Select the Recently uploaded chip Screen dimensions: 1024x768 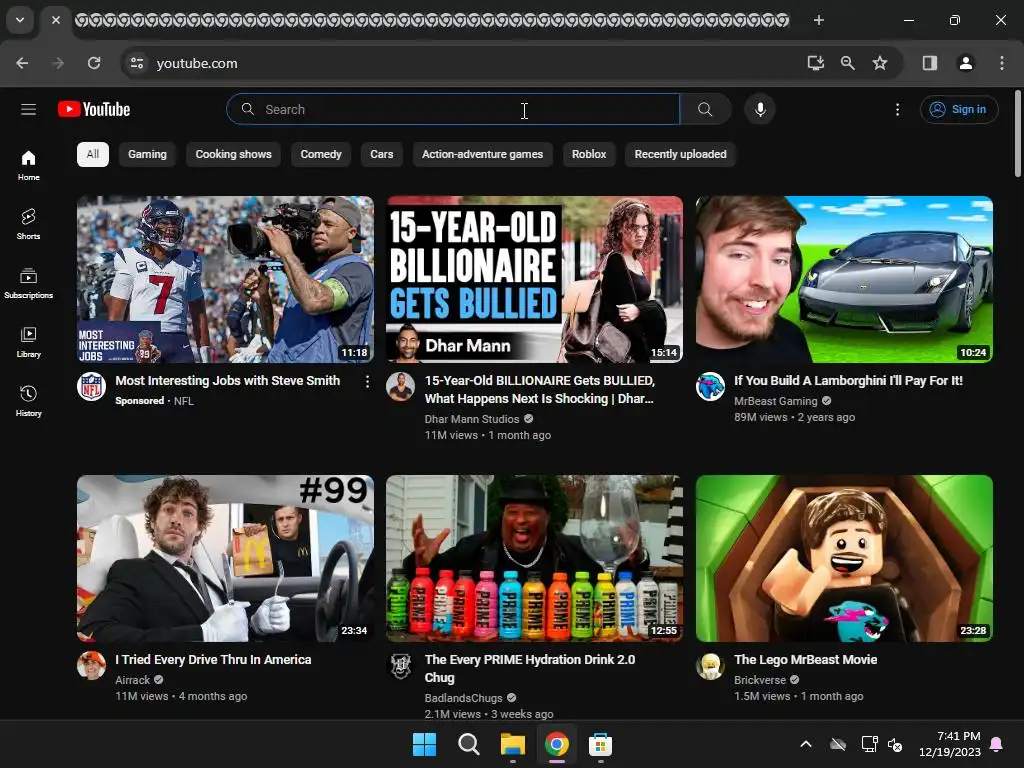coord(680,154)
